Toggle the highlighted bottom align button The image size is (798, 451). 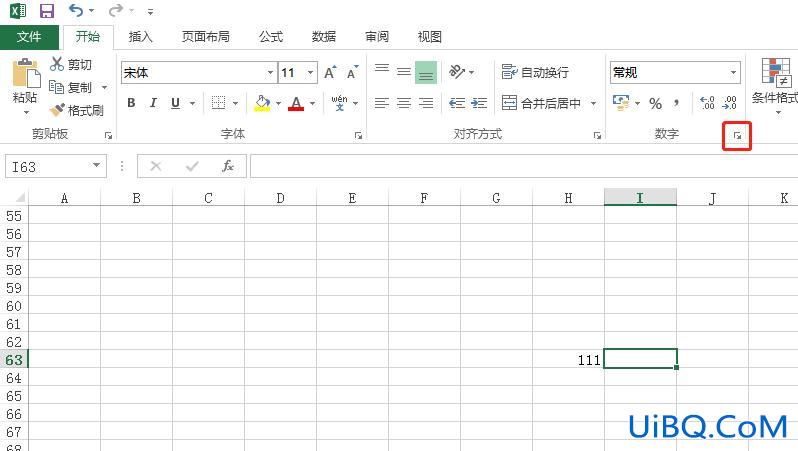pos(426,72)
